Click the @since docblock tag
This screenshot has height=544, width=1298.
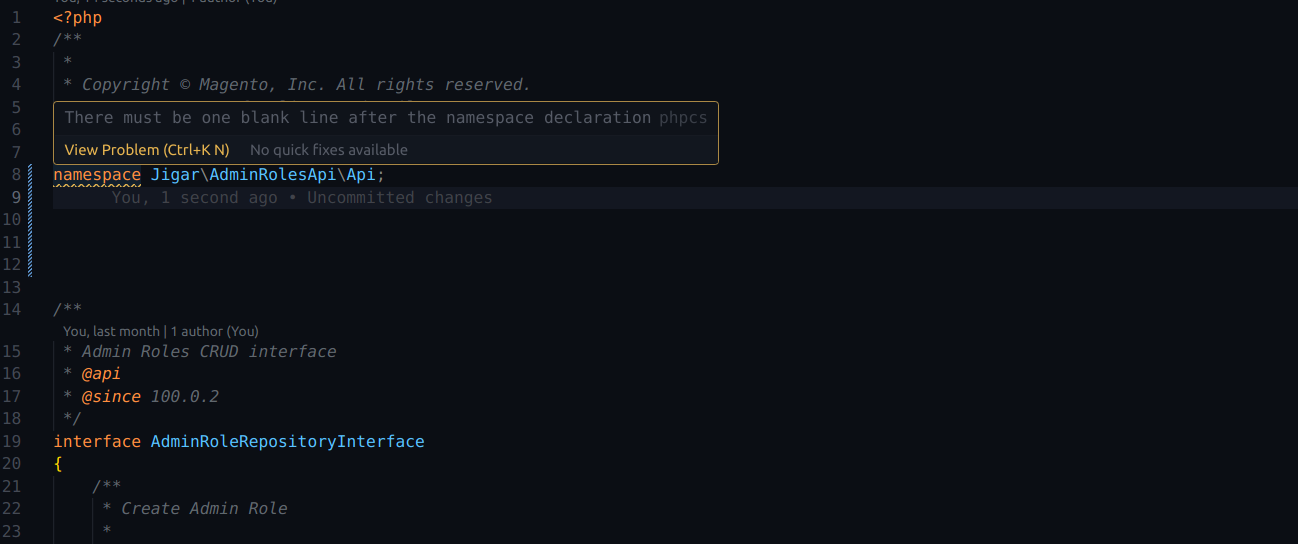click(111, 397)
